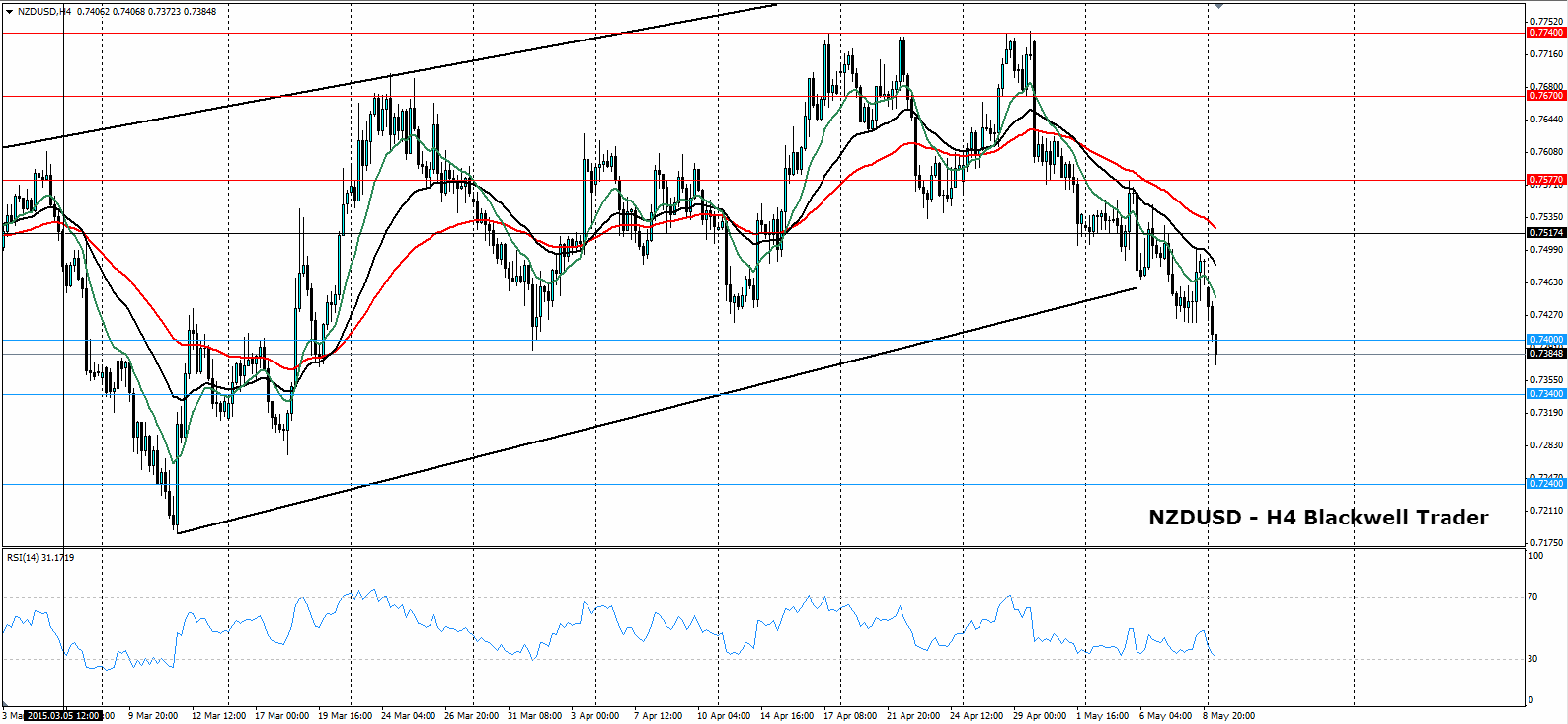Click the RSI scale value 30
1568x724 pixels.
click(1532, 659)
